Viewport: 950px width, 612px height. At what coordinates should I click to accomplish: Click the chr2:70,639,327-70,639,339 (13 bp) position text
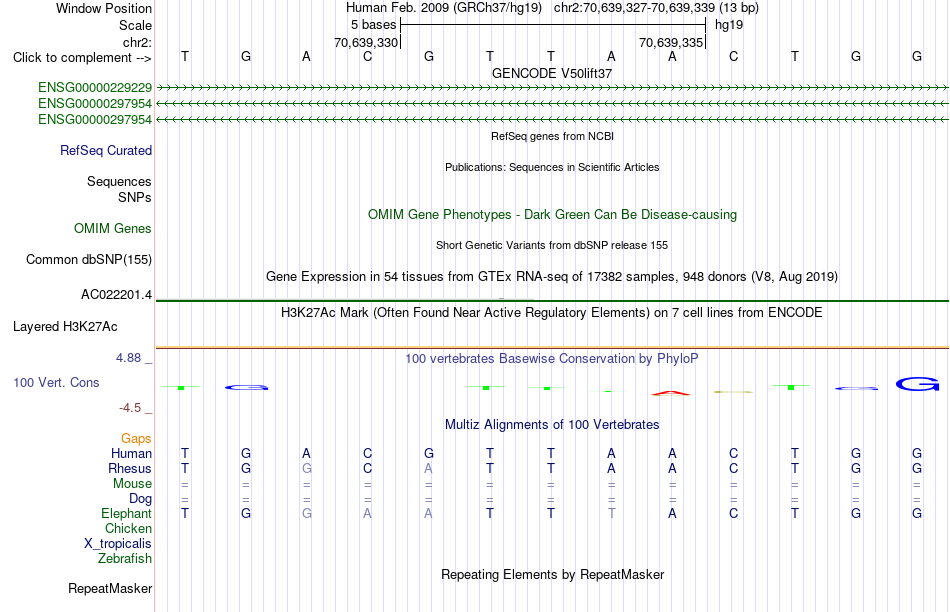pos(656,8)
